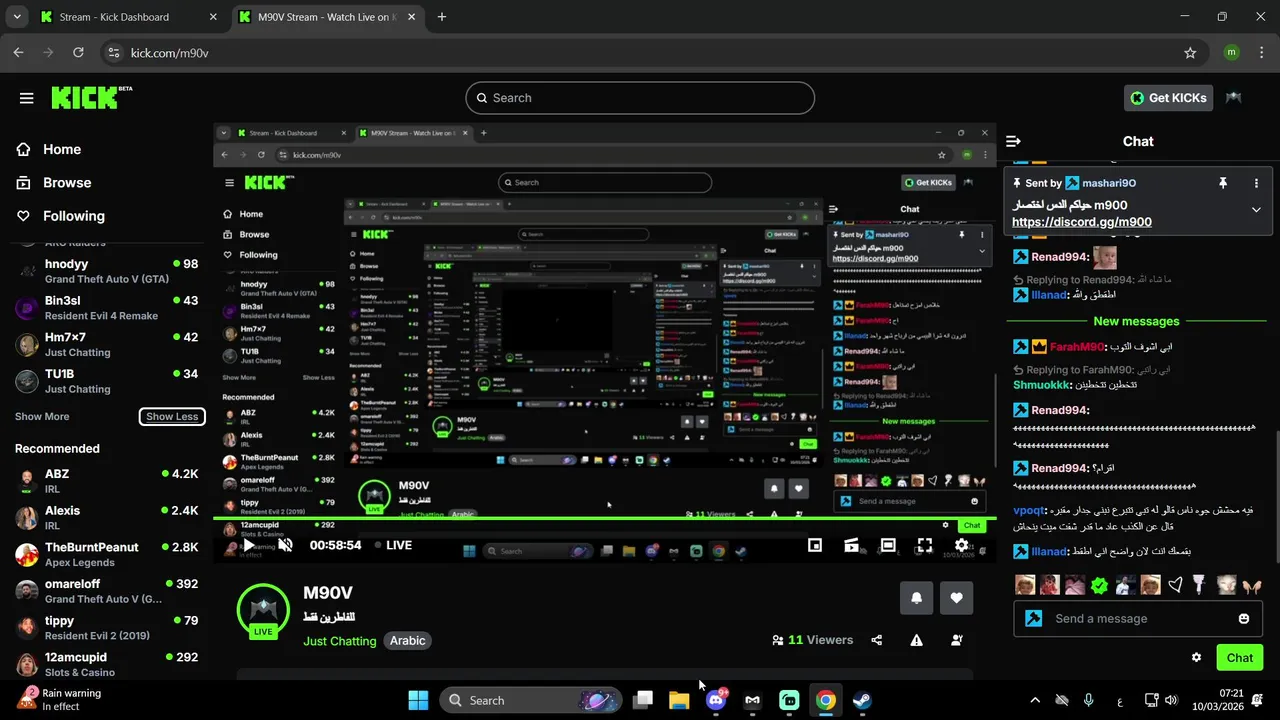Go to Browse in the sidebar
The height and width of the screenshot is (720, 1280).
(67, 182)
